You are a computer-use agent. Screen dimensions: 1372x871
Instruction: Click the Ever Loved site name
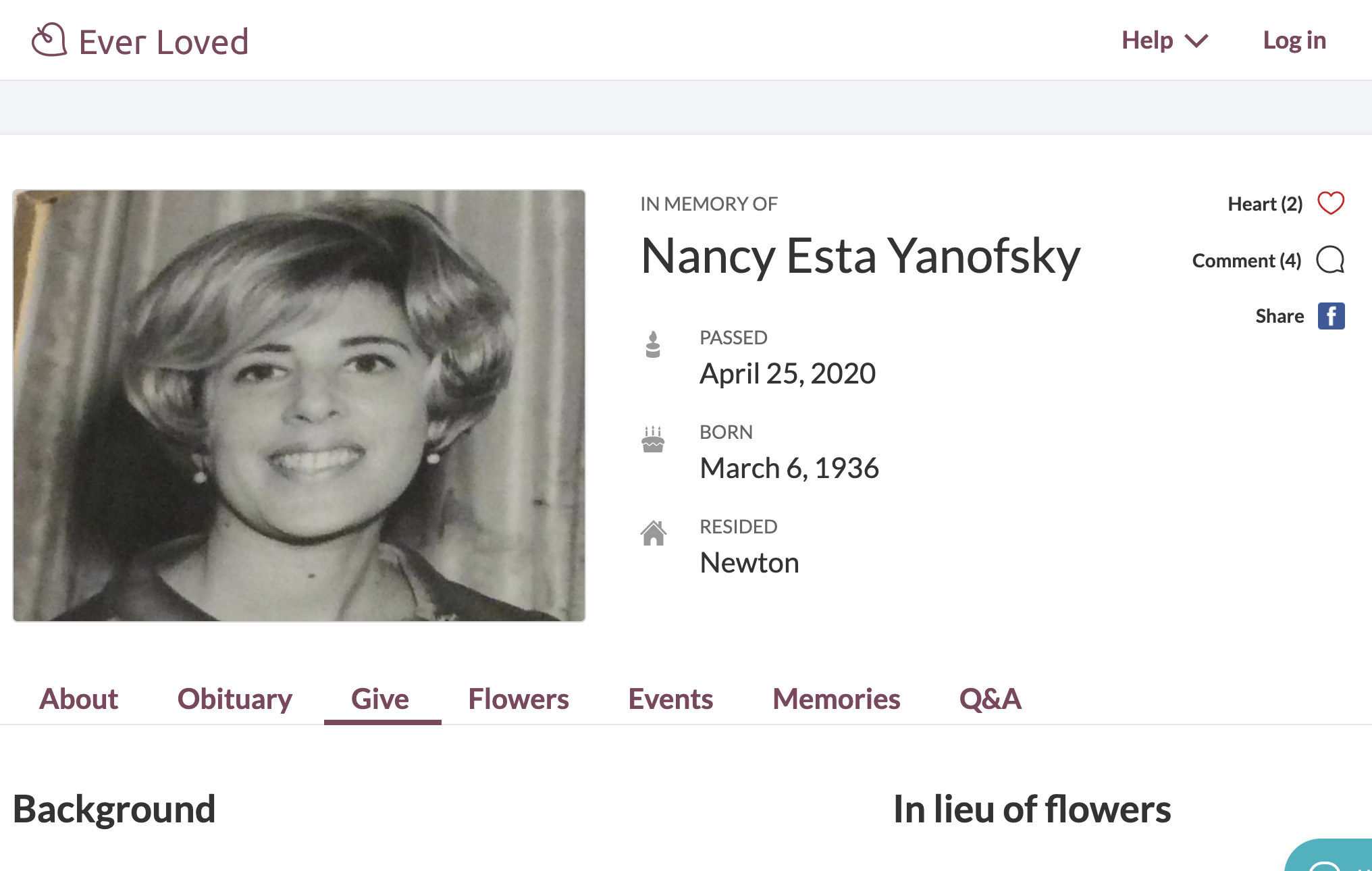pyautogui.click(x=163, y=42)
